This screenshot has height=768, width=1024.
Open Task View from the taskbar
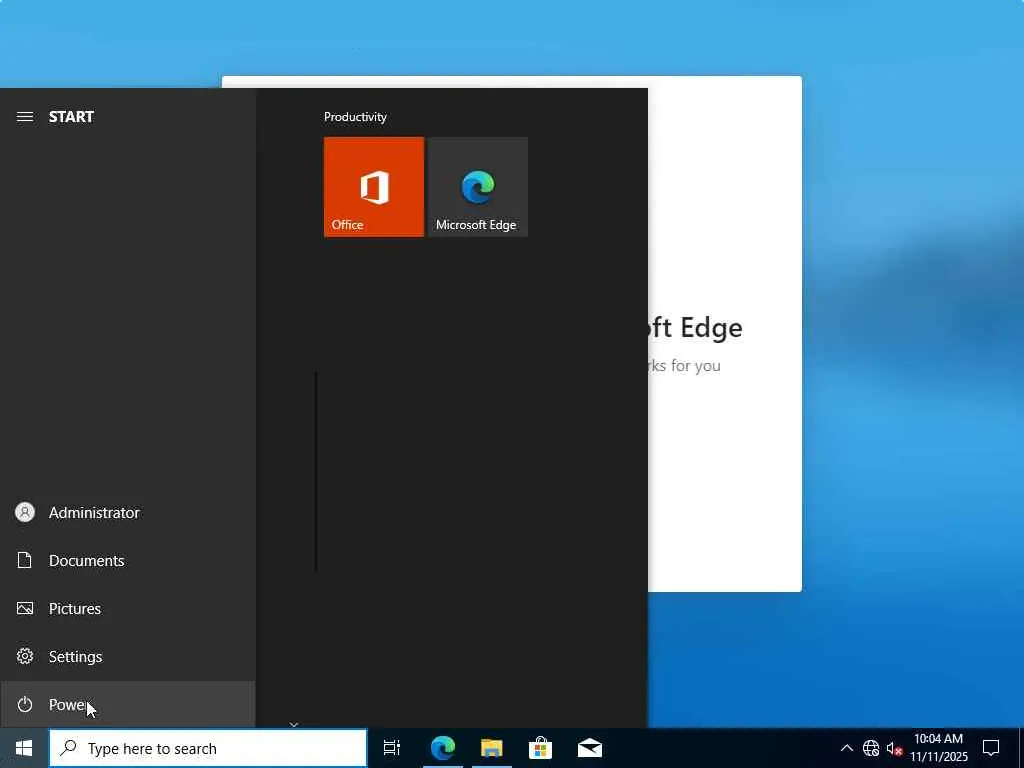pos(392,748)
